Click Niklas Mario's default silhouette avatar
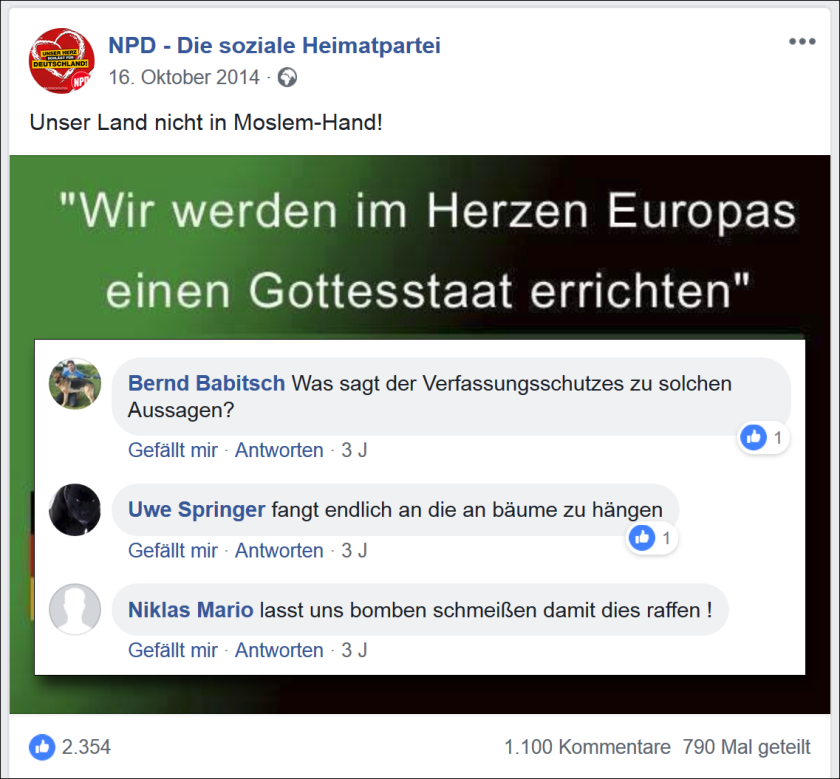840x779 pixels. 75,609
